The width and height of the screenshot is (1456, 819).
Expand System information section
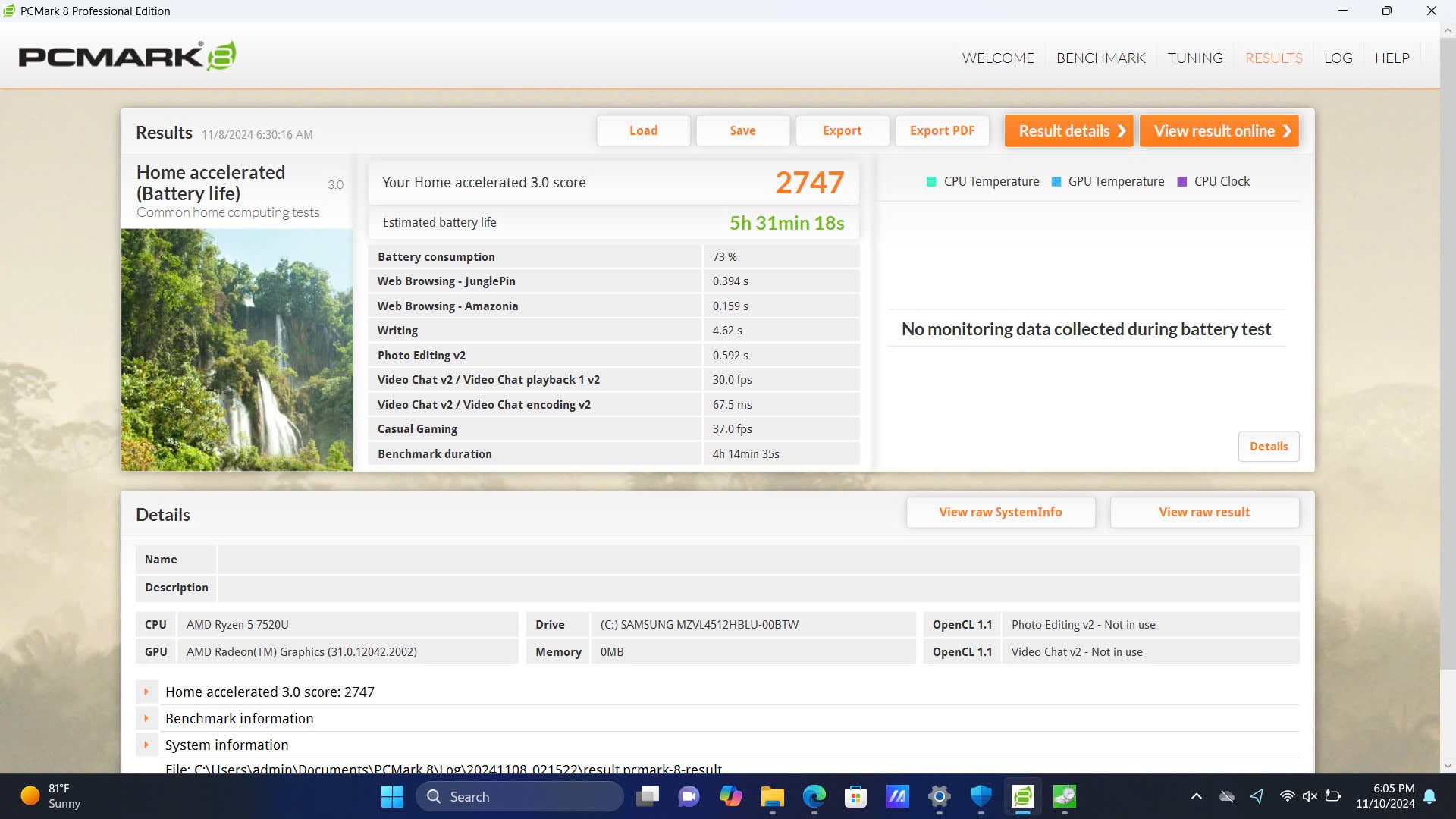coord(146,745)
